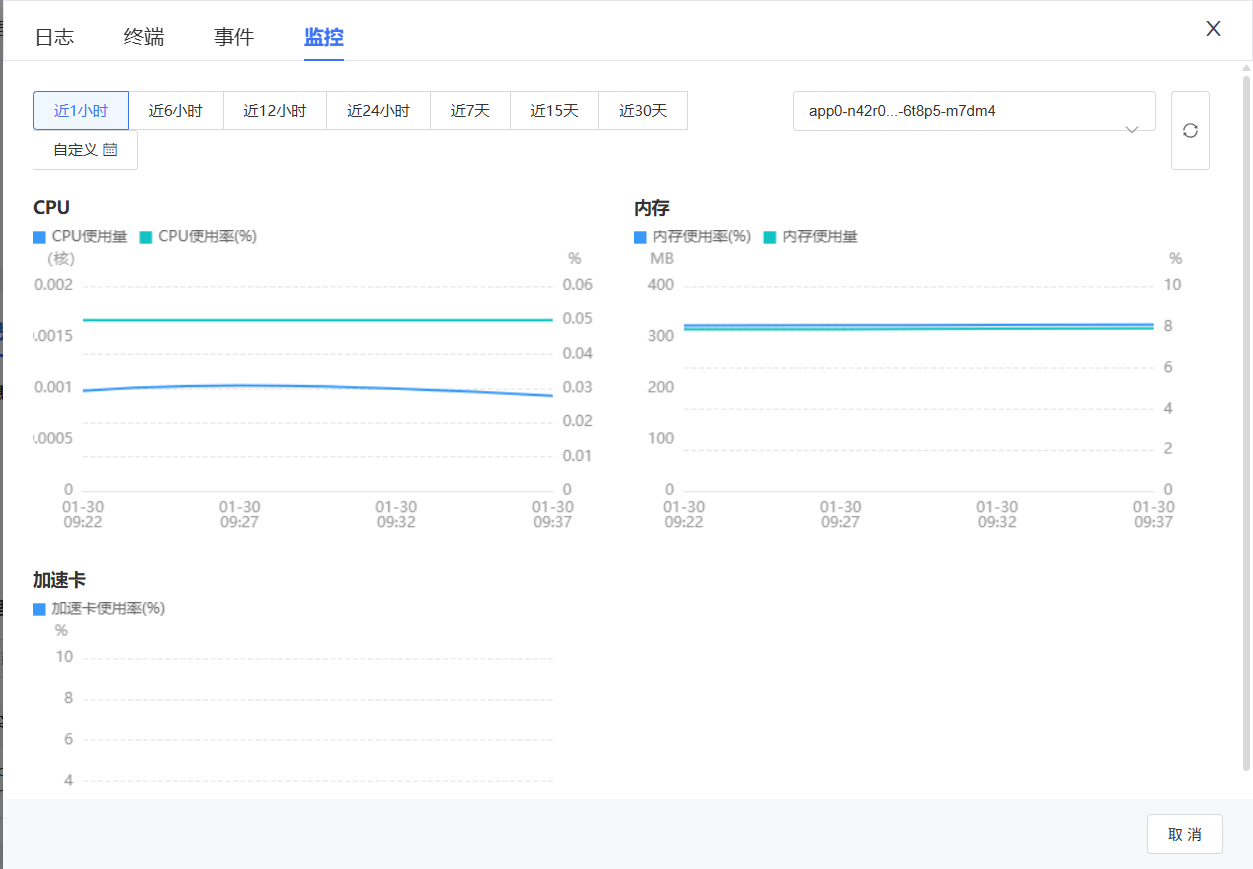This screenshot has width=1253, height=869.
Task: Click the 取消 button
Action: [x=1185, y=834]
